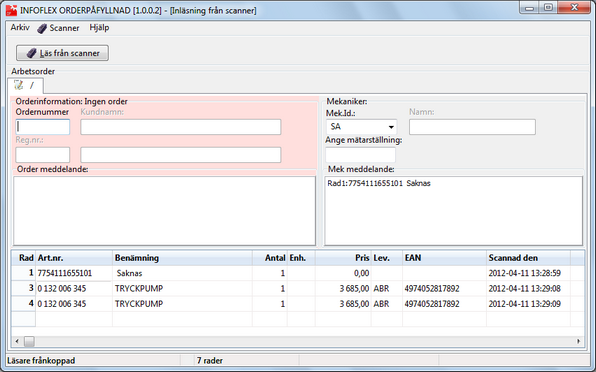Click the Lev. column header
596x372 pixels.
[x=387, y=258]
